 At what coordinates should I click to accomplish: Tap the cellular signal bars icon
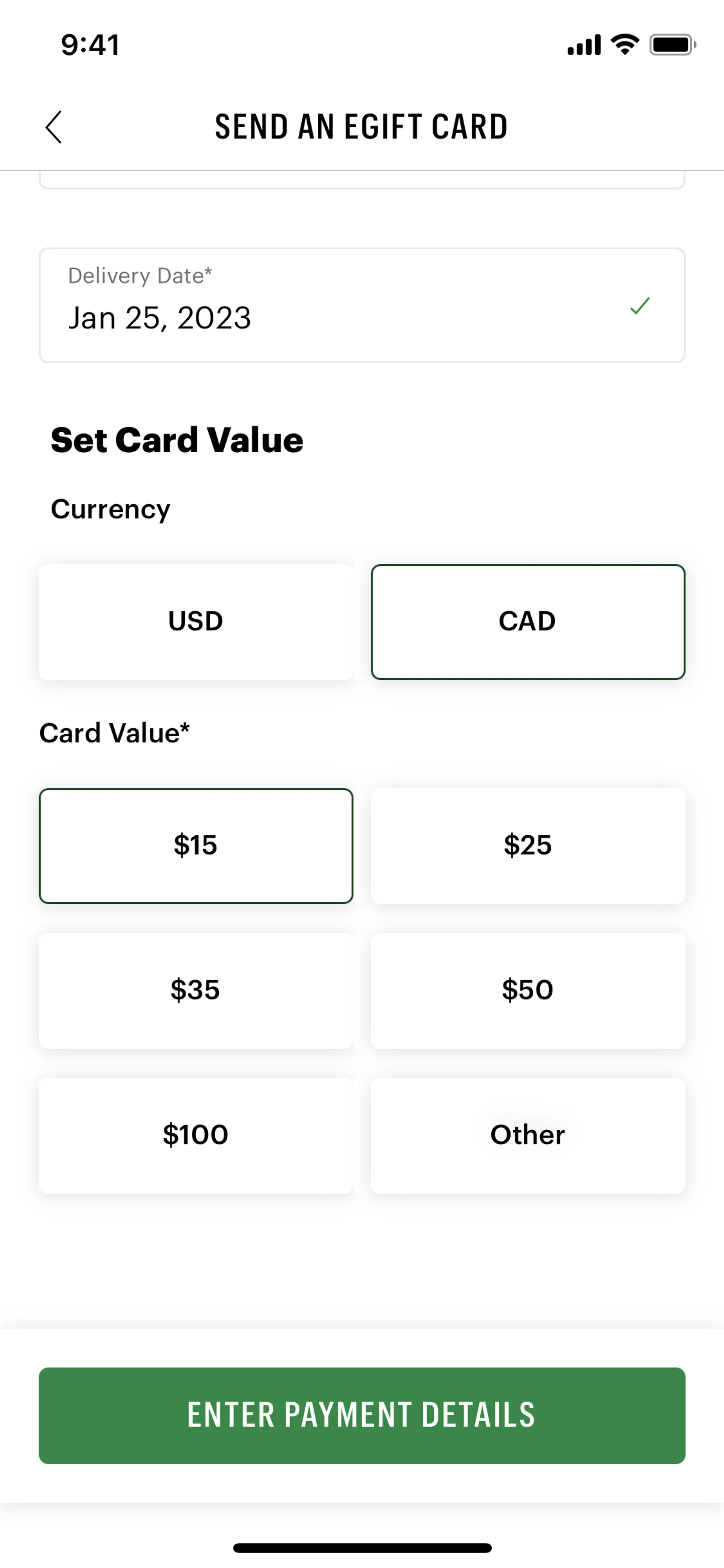click(x=583, y=45)
